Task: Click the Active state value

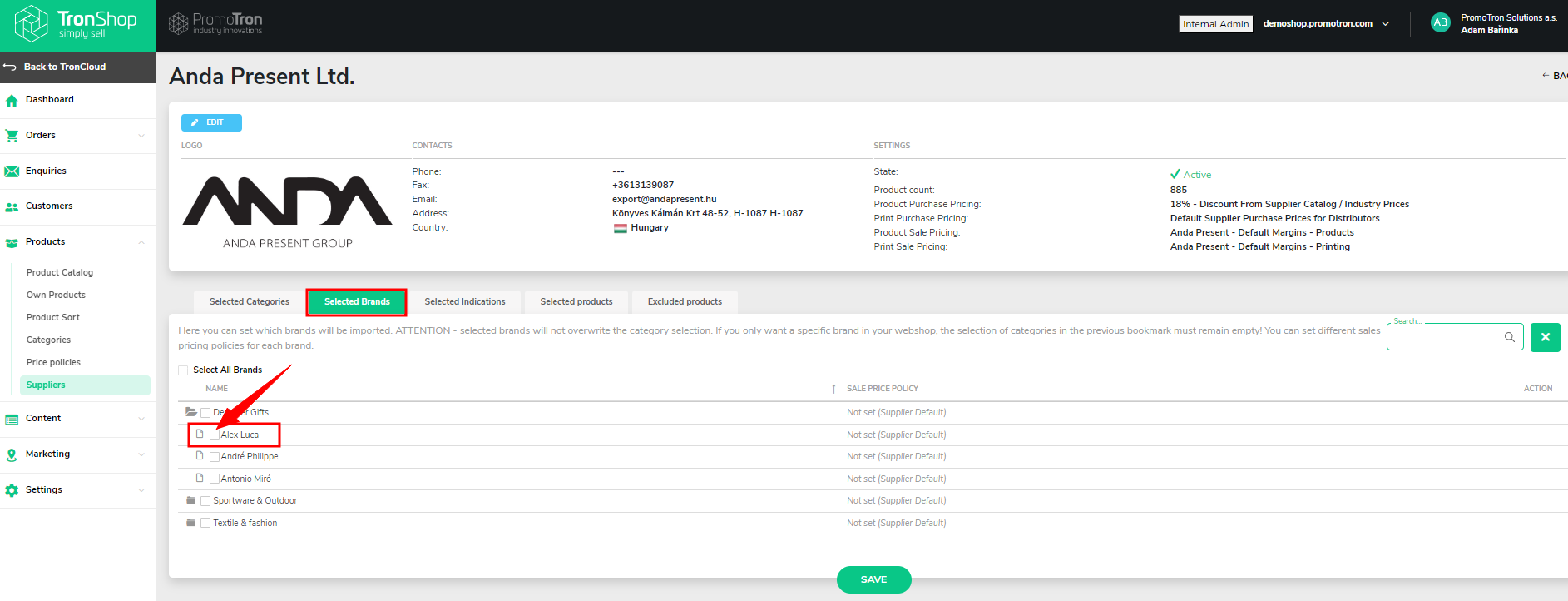Action: click(x=1190, y=175)
